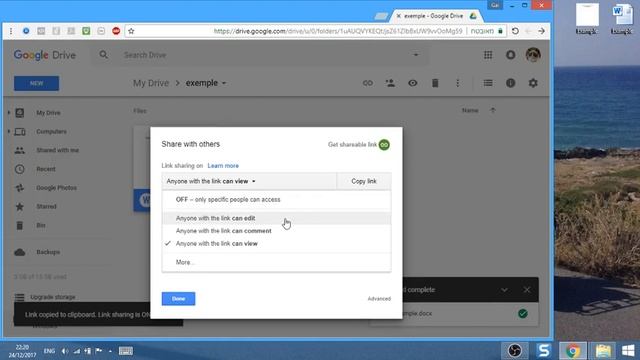640x360 pixels.
Task: Toggle the green Get shareable link icon
Action: pyautogui.click(x=384, y=144)
